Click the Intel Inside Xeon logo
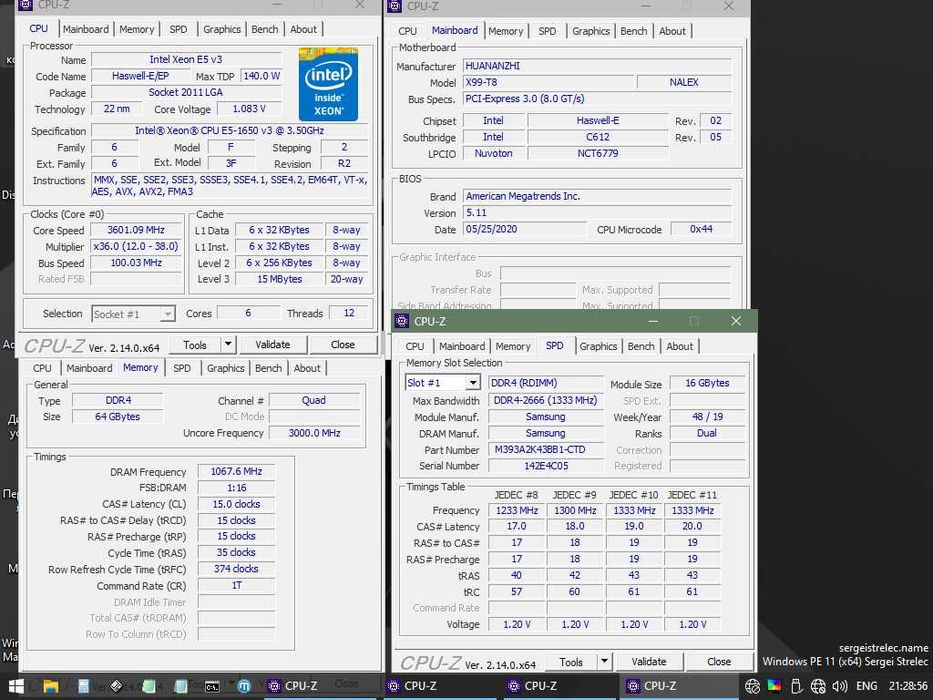Viewport: 933px width, 700px height. click(328, 85)
